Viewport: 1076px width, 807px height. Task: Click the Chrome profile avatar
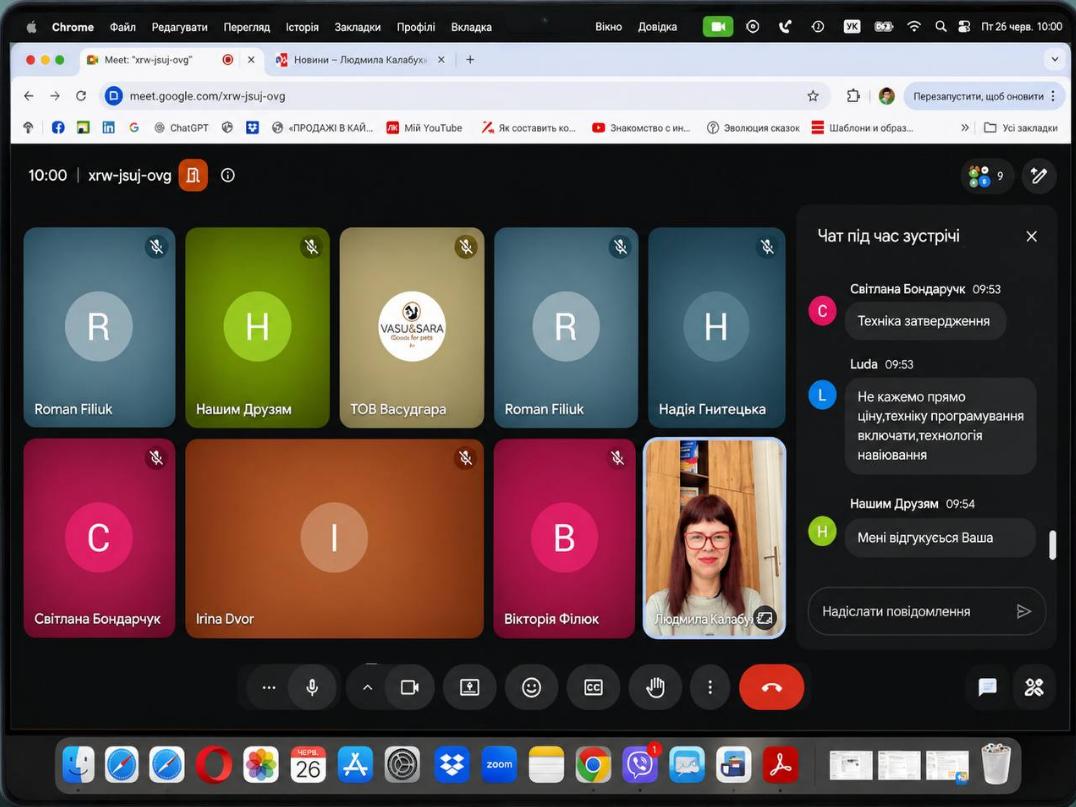[x=887, y=96]
